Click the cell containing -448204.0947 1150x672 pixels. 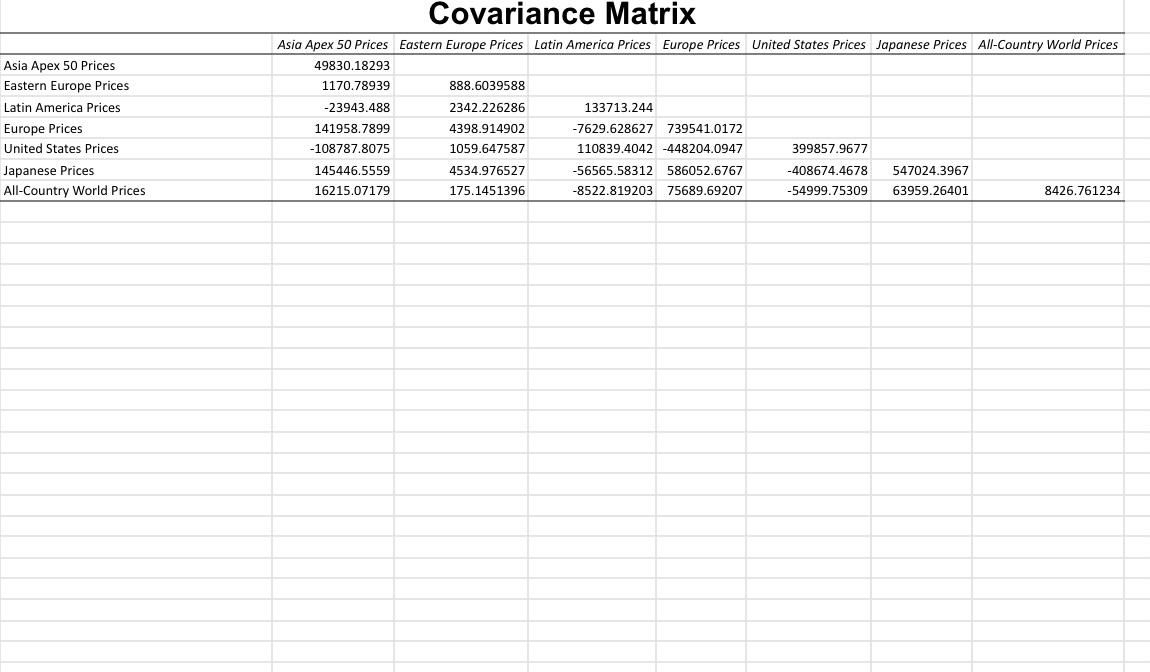coord(702,149)
